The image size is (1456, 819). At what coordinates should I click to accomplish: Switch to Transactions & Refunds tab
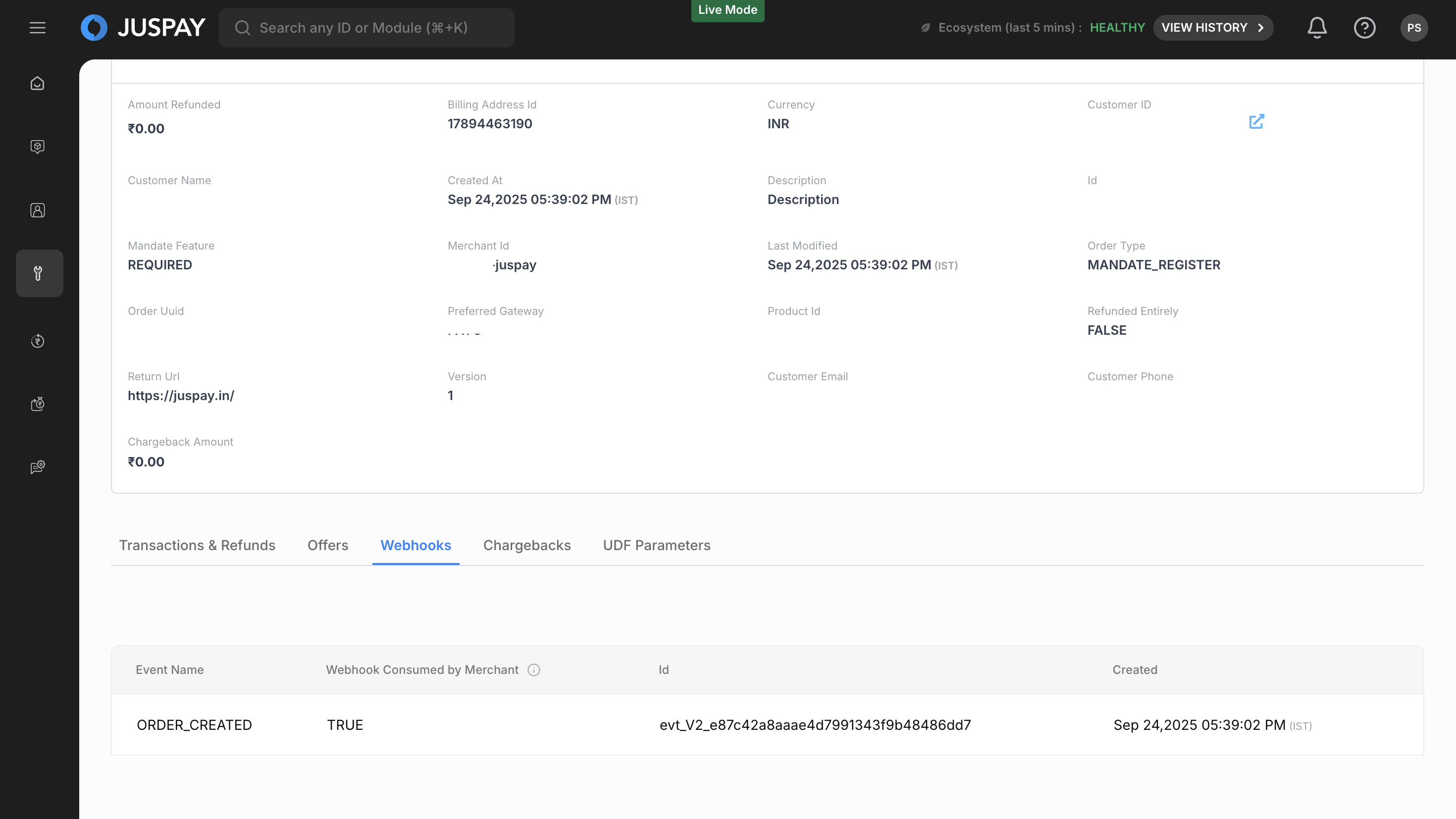(197, 546)
